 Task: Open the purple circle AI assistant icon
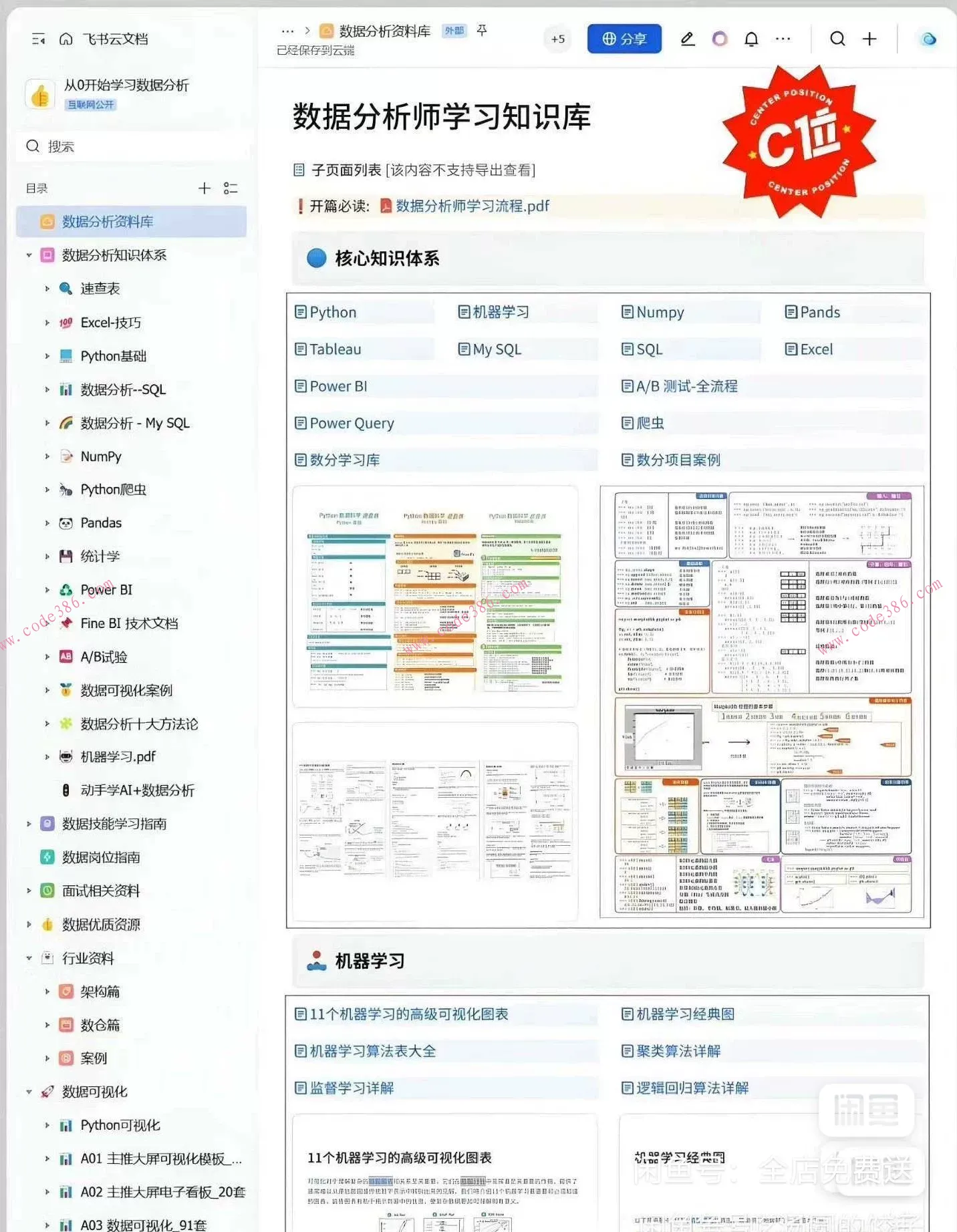[719, 39]
